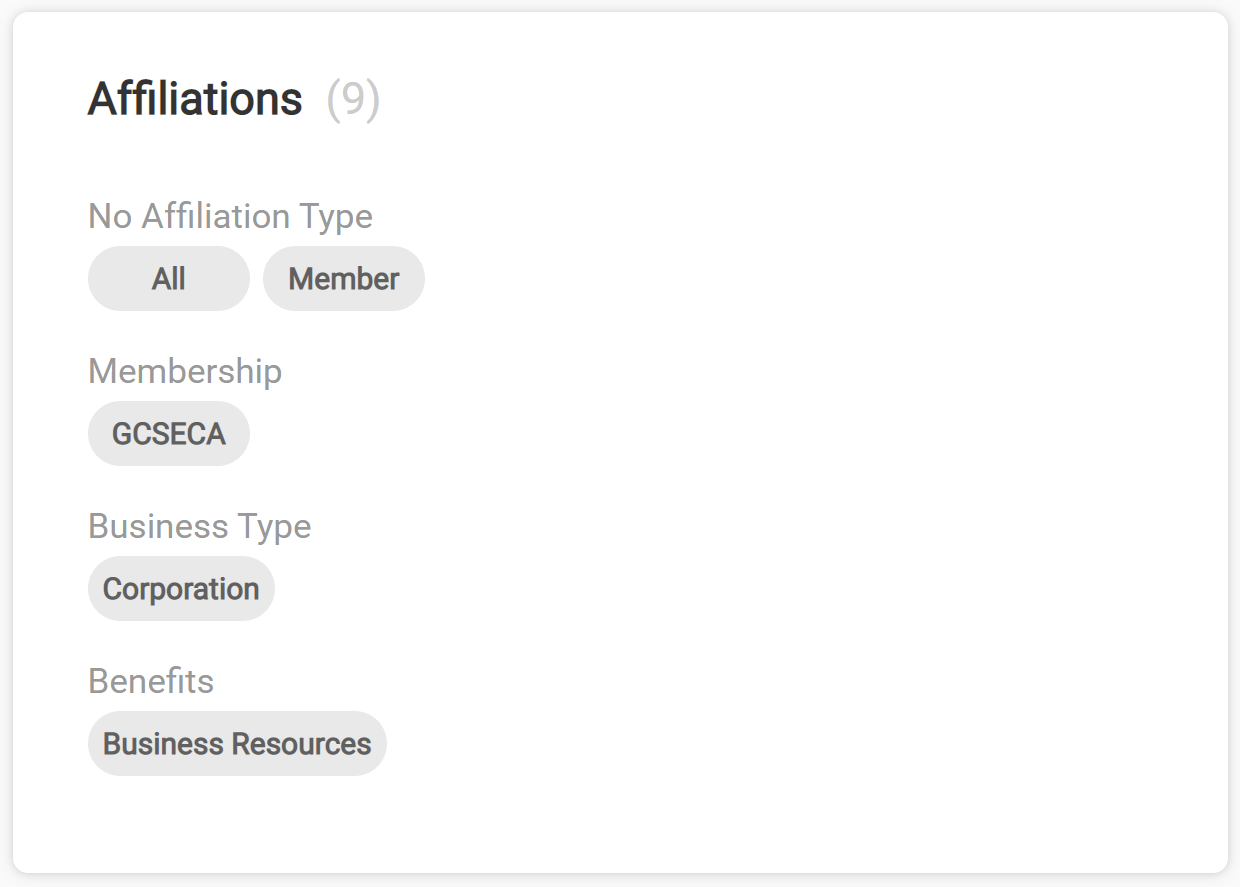Viewport: 1240px width, 887px height.
Task: Enable the GCSECA membership filter
Action: click(168, 433)
